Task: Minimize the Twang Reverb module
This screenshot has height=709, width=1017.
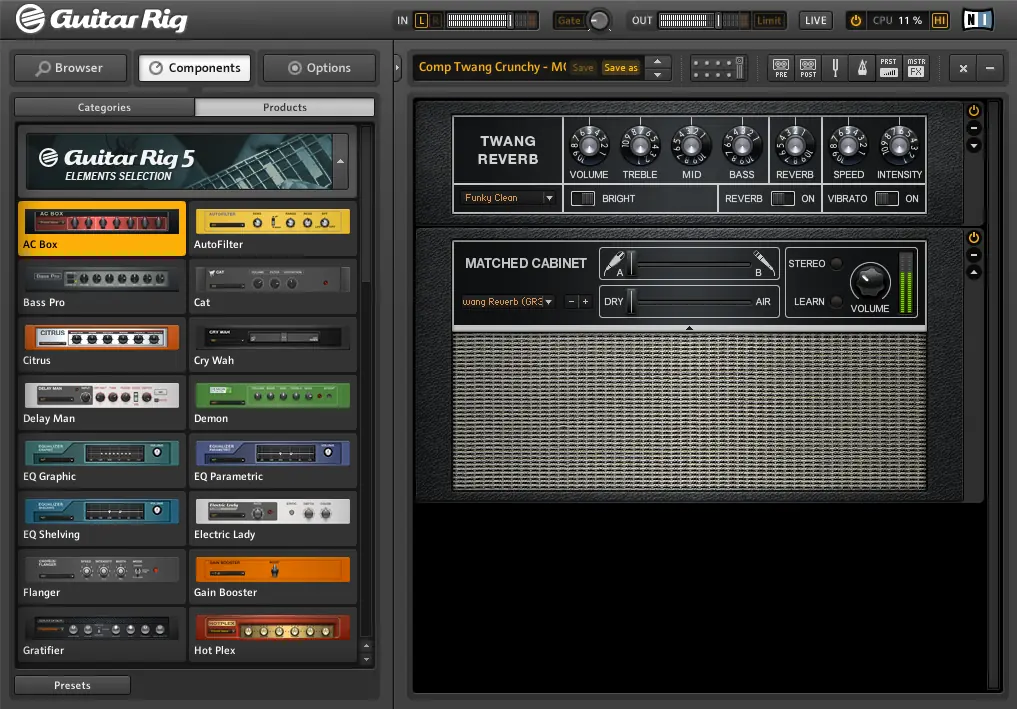Action: click(974, 128)
